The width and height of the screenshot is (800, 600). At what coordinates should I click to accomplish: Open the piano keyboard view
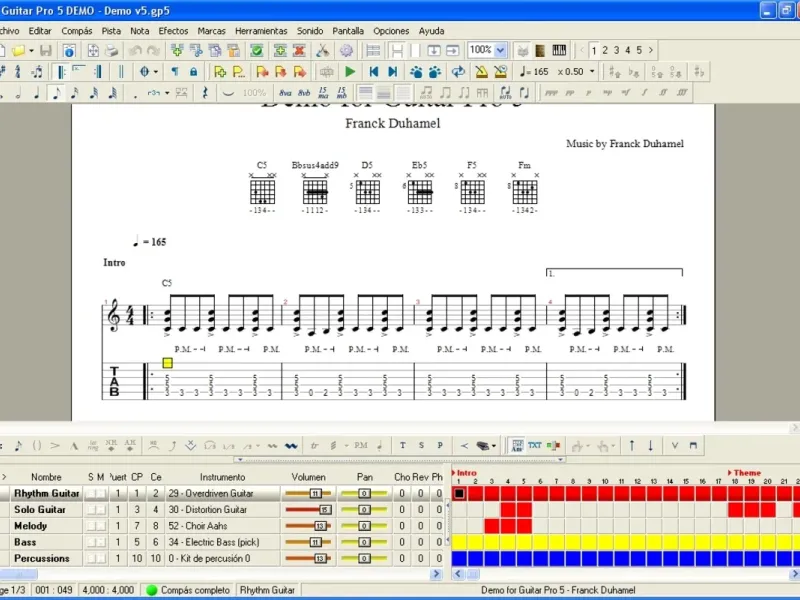point(559,50)
